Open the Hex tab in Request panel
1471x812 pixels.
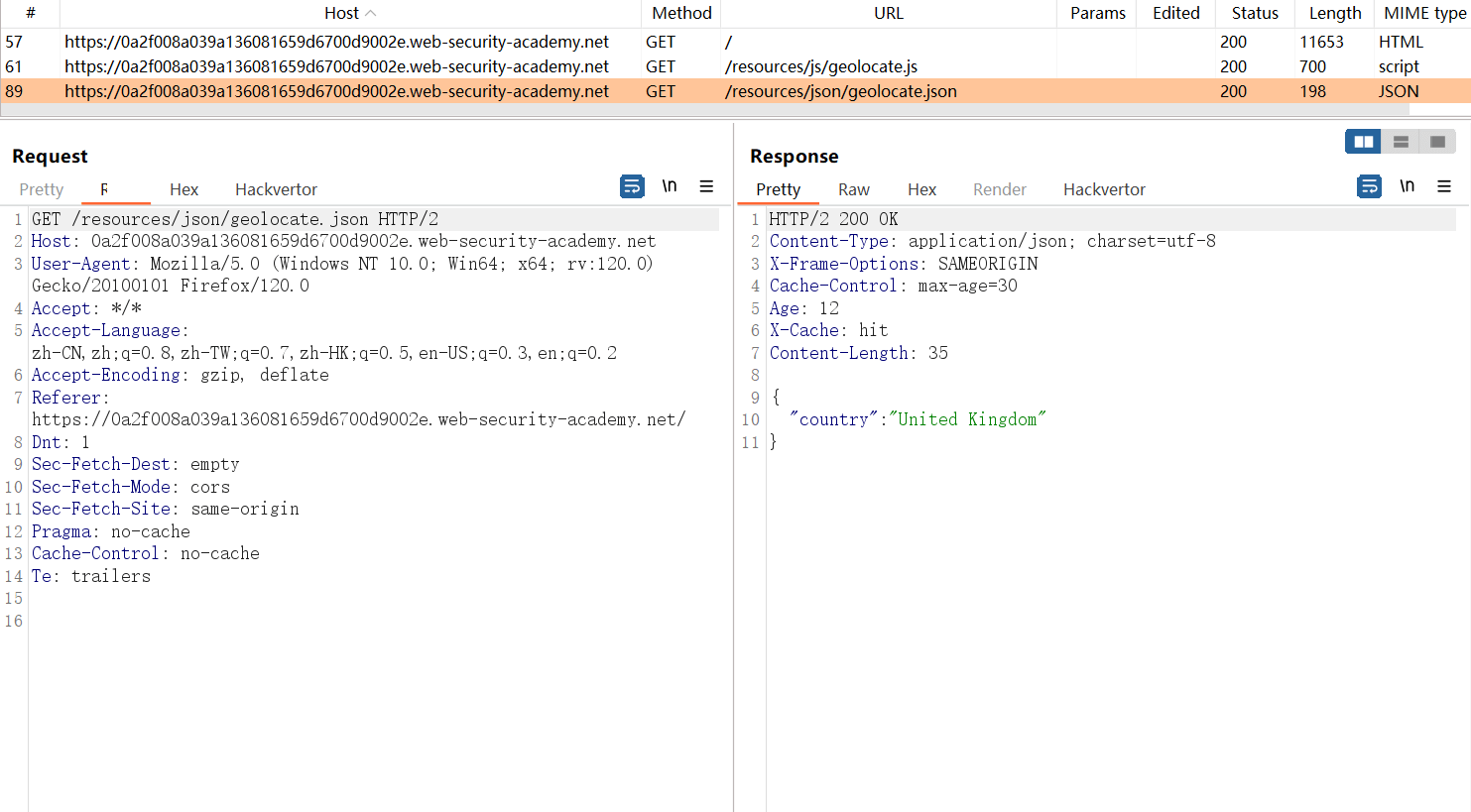pos(184,189)
